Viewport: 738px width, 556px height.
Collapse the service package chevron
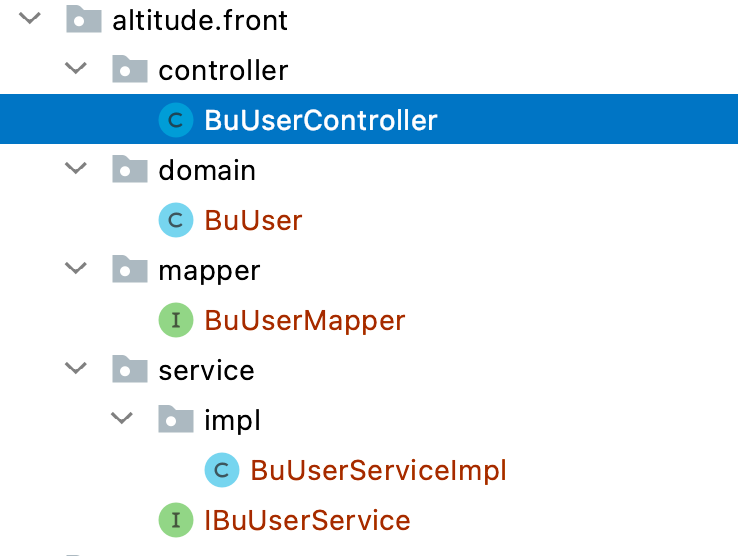tap(76, 370)
